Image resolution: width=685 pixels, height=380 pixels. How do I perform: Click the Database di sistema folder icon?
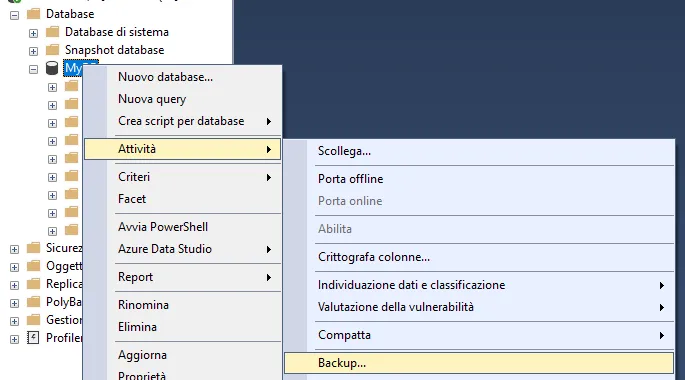point(52,31)
